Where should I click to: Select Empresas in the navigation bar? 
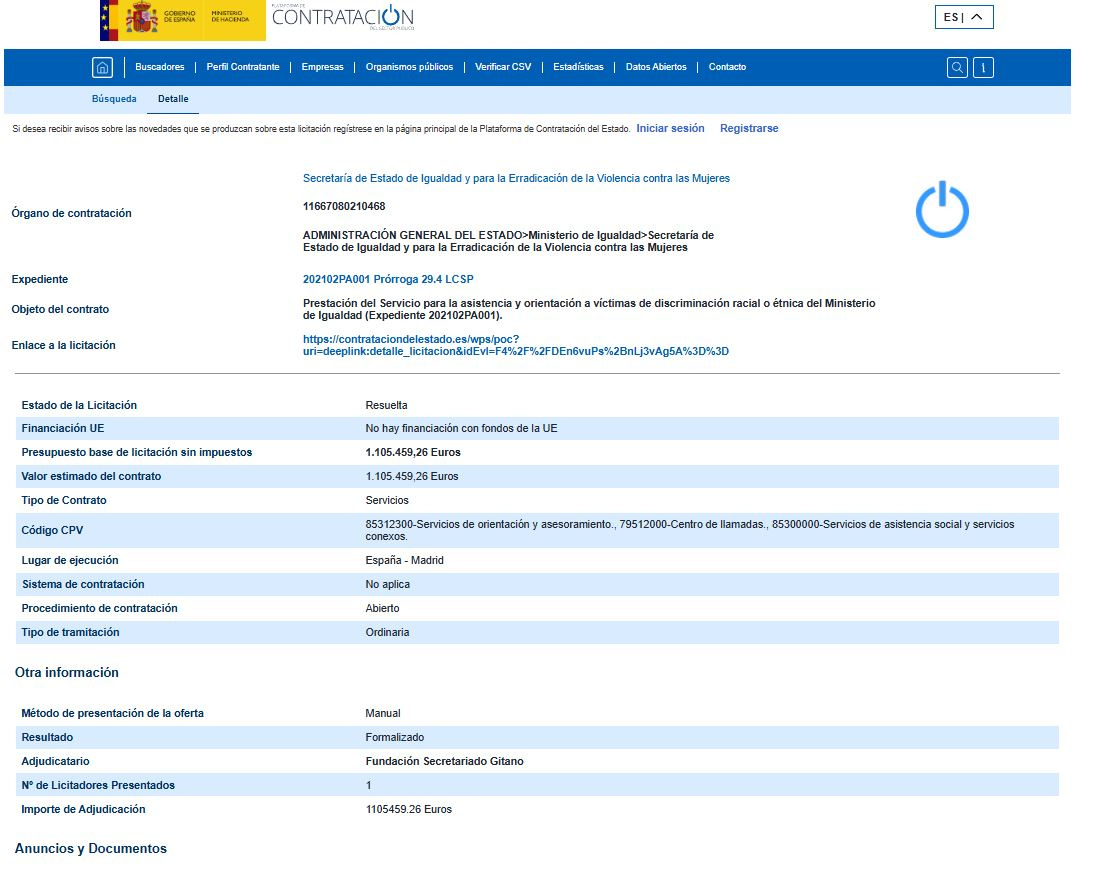coord(322,67)
